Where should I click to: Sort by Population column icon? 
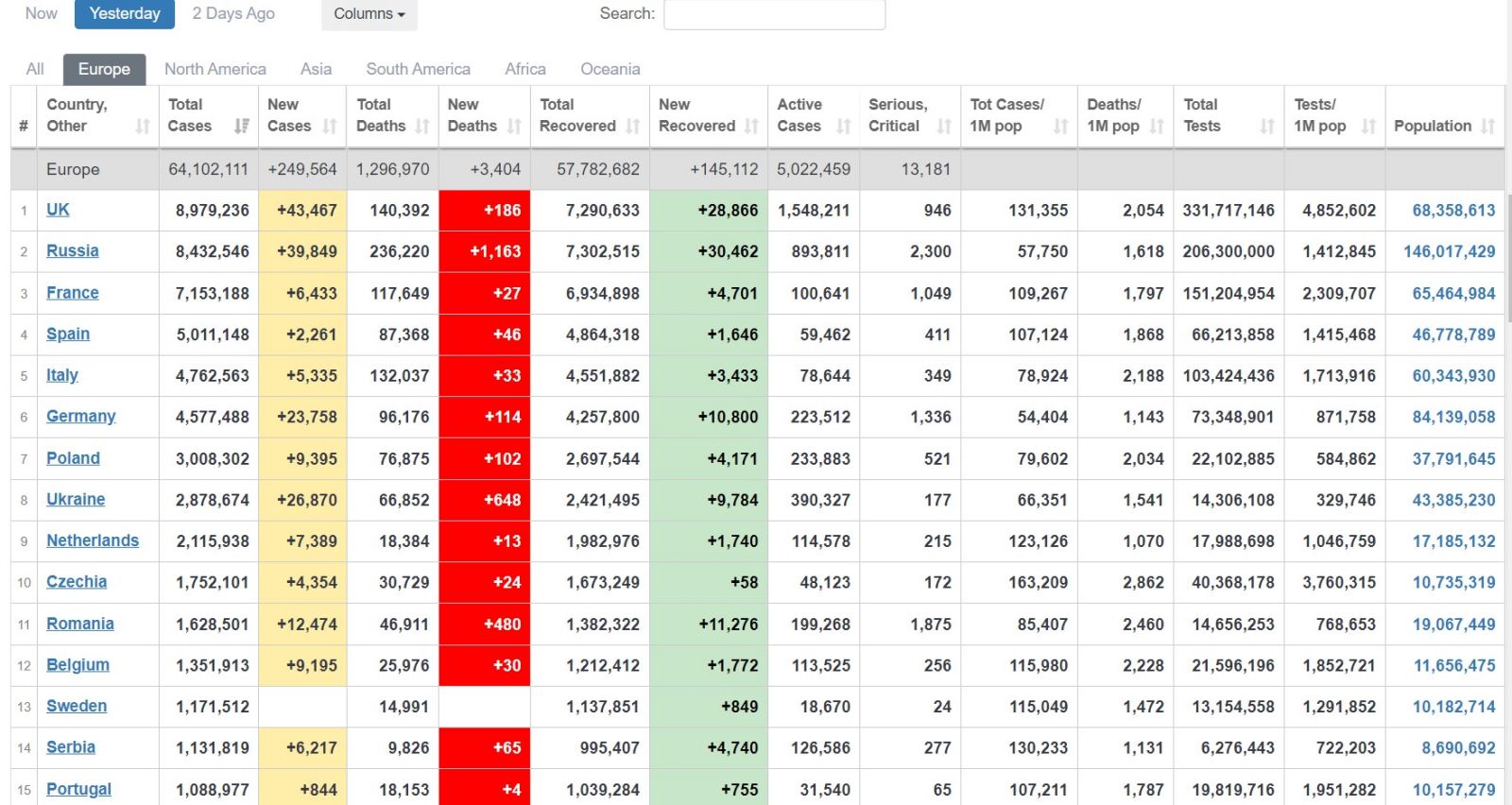coord(1488,127)
